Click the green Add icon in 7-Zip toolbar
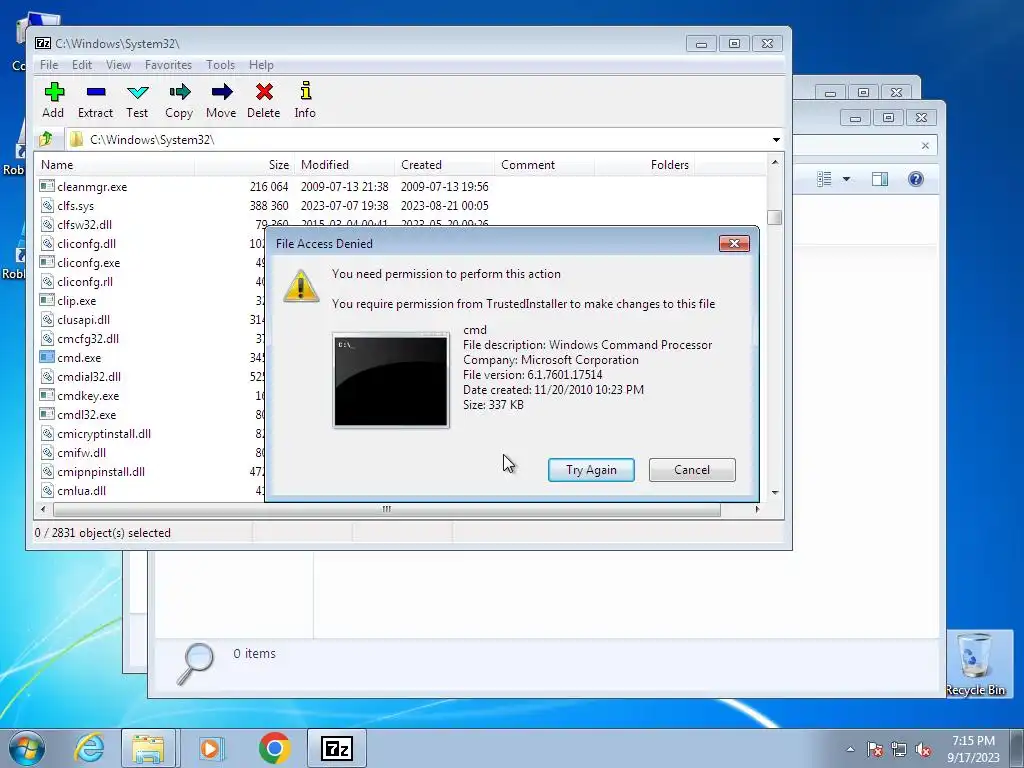This screenshot has width=1024, height=768. [54, 91]
